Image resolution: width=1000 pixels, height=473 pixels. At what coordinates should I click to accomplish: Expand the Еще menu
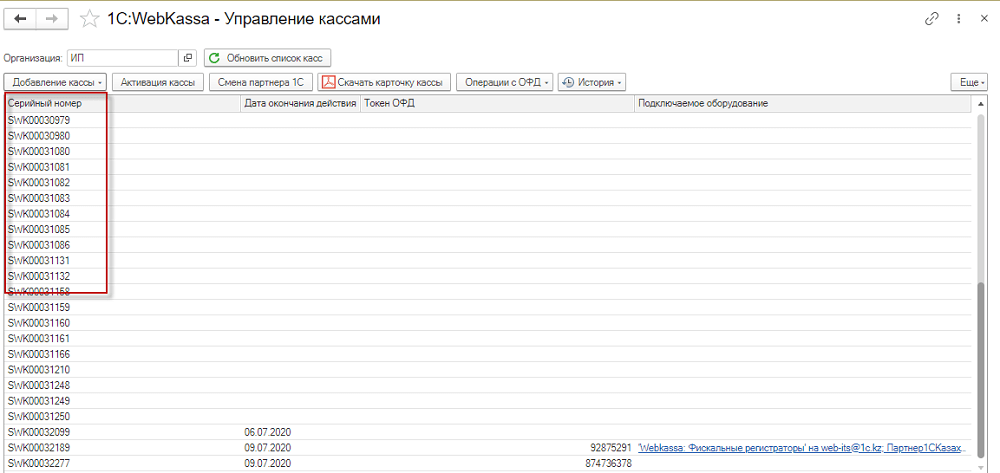(968, 82)
